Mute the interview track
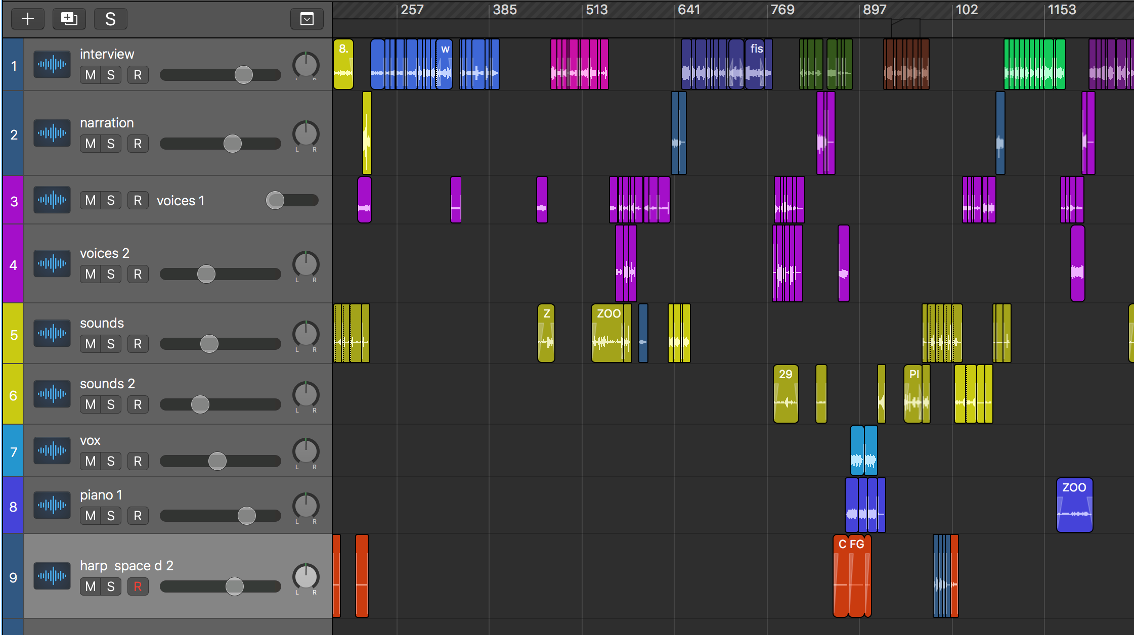 [90, 75]
